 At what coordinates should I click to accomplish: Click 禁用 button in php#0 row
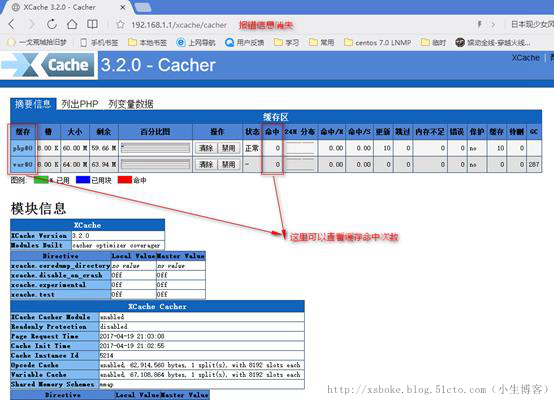pos(228,148)
